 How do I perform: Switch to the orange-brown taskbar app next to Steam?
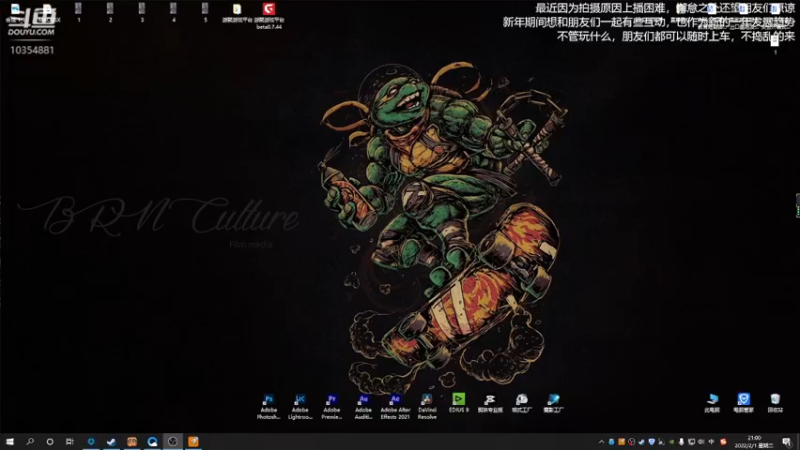[x=132, y=441]
